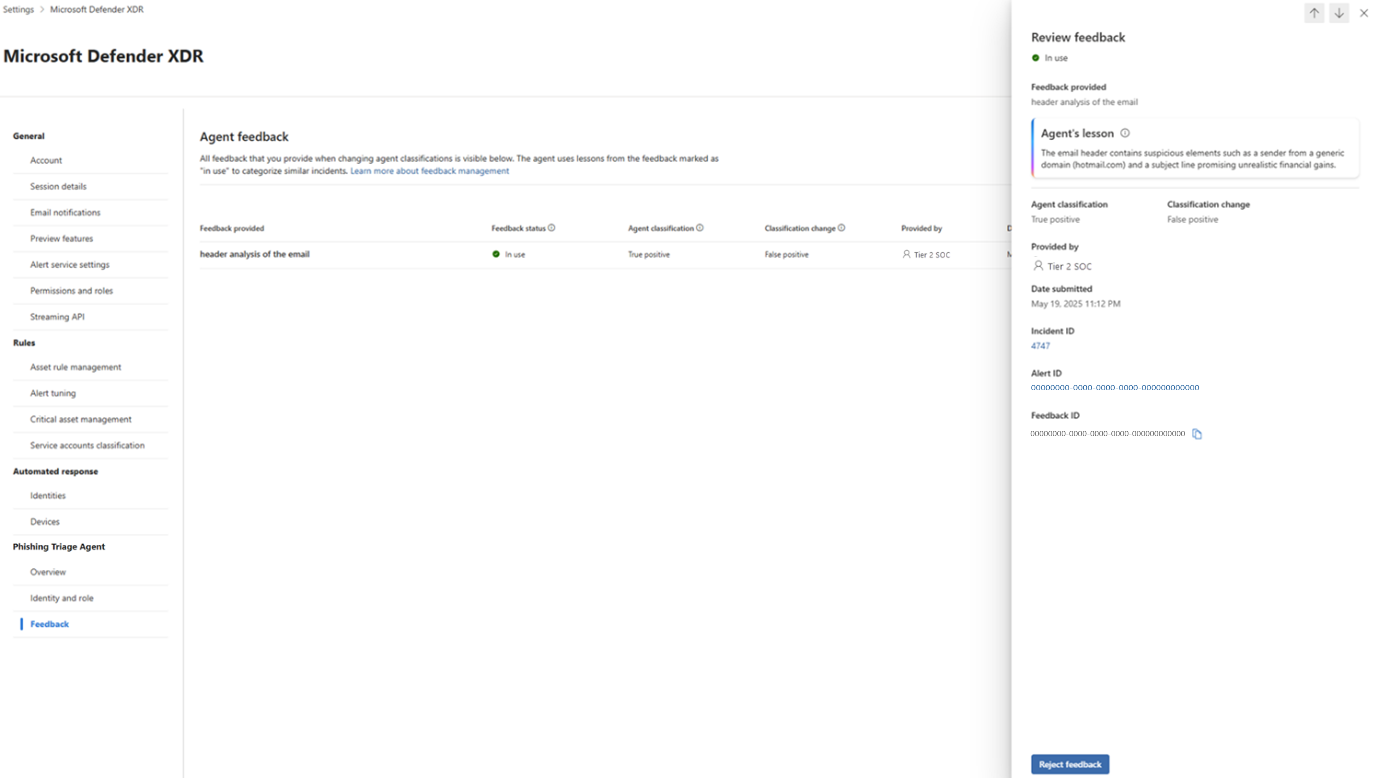Click the Feedback ID value text
This screenshot has width=1379, height=778.
tap(1108, 434)
